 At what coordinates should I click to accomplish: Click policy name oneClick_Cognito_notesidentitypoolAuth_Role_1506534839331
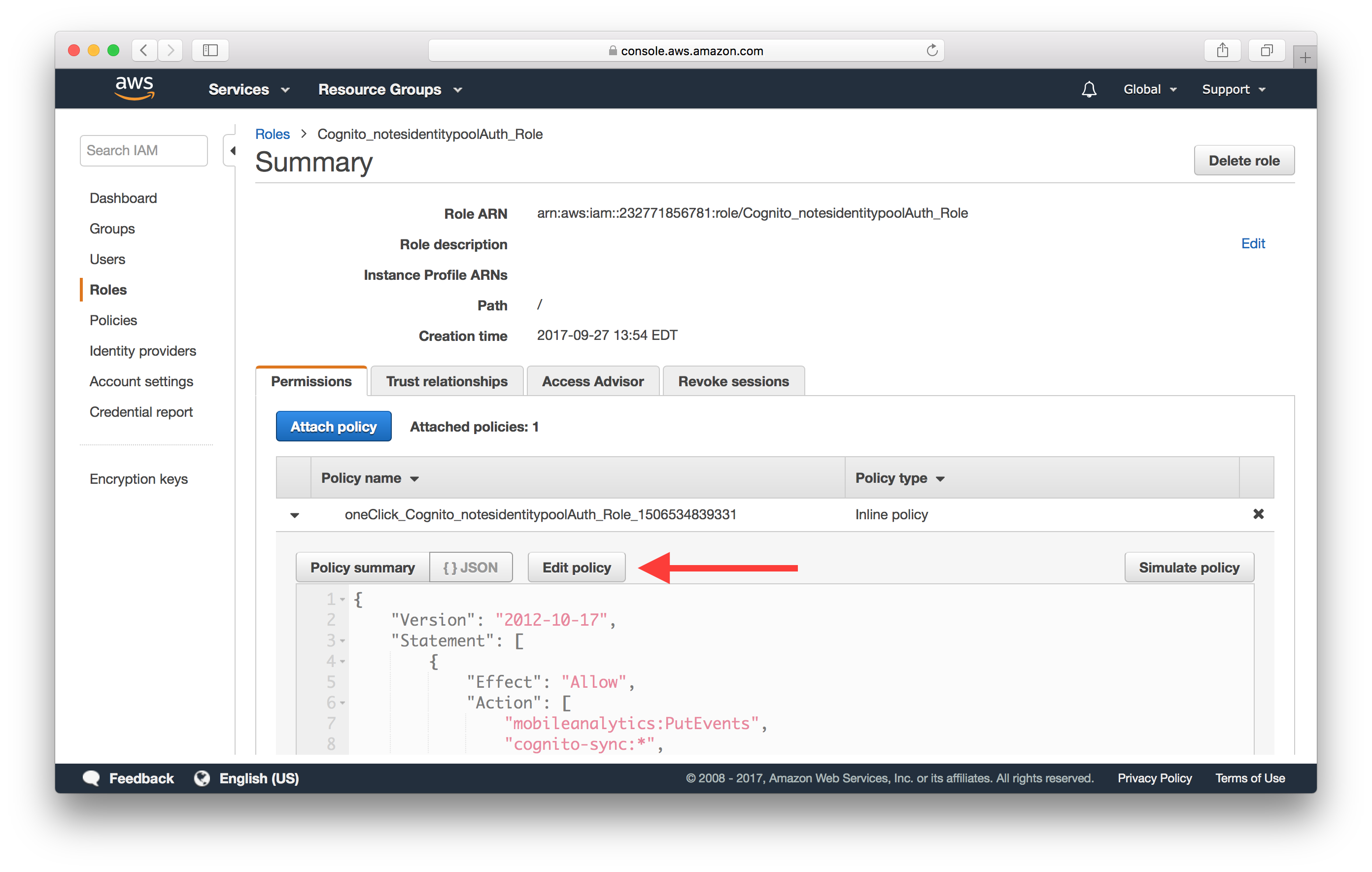pos(540,514)
